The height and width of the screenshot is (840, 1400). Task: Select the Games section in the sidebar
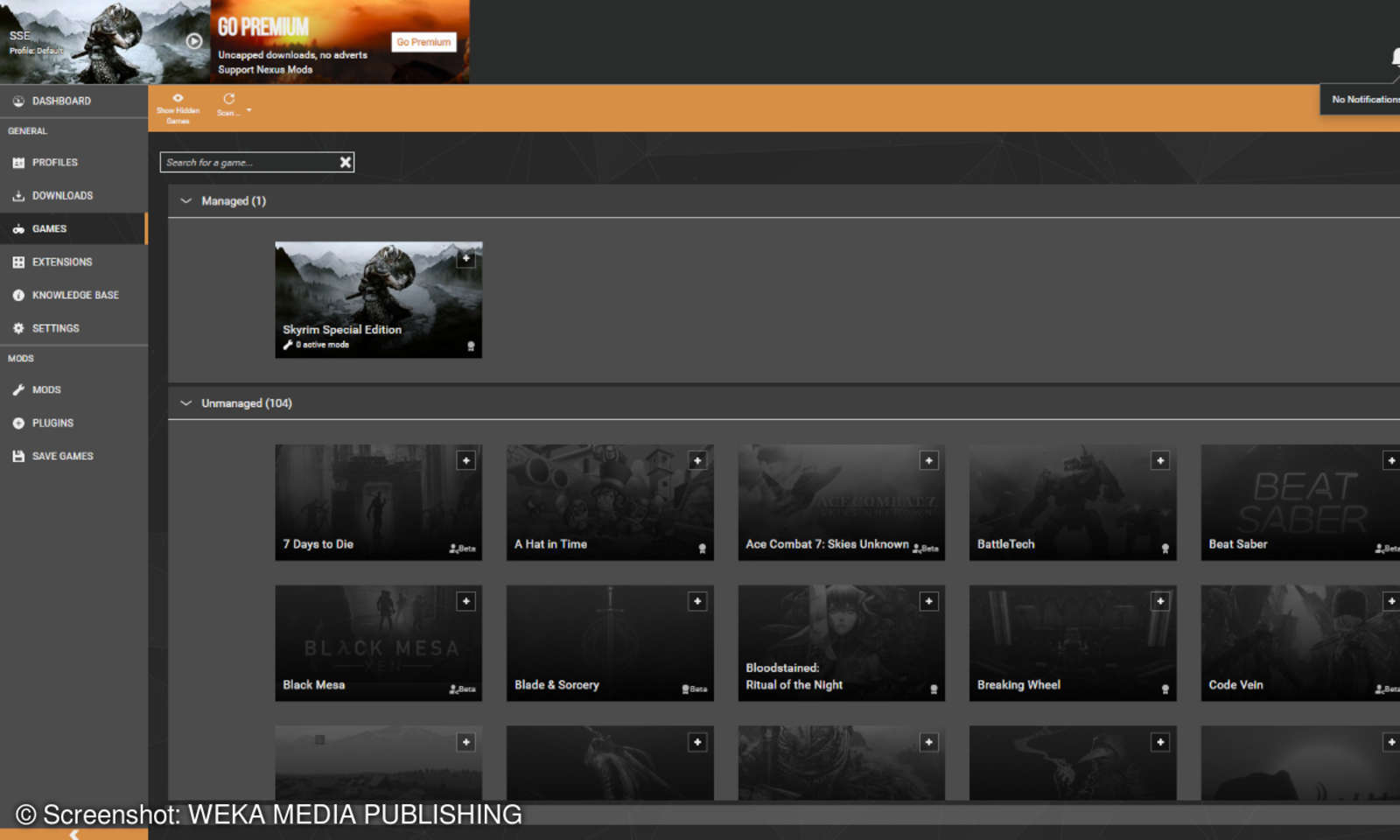(x=49, y=228)
